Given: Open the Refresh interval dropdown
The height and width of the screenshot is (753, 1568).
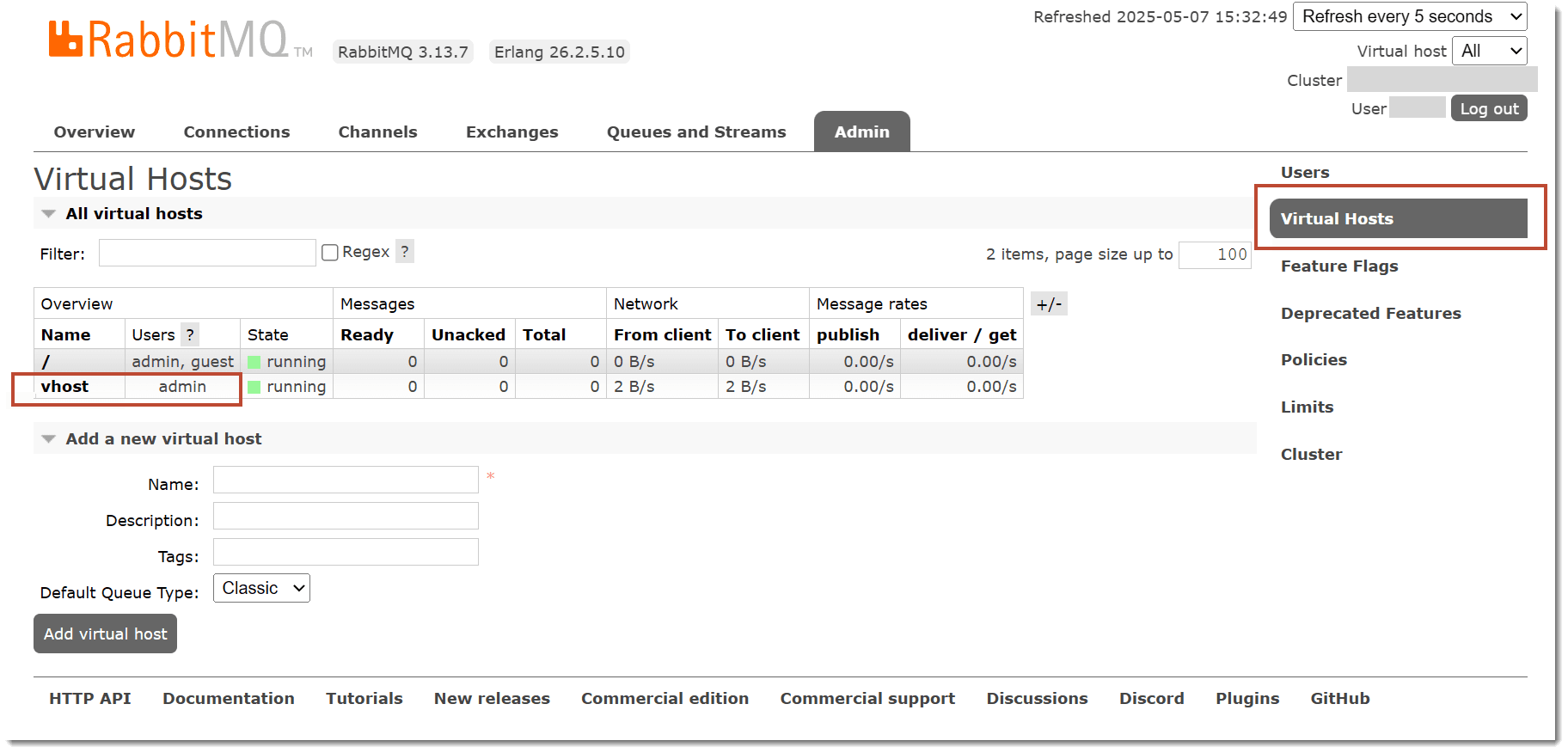Looking at the screenshot, I should click(1410, 16).
